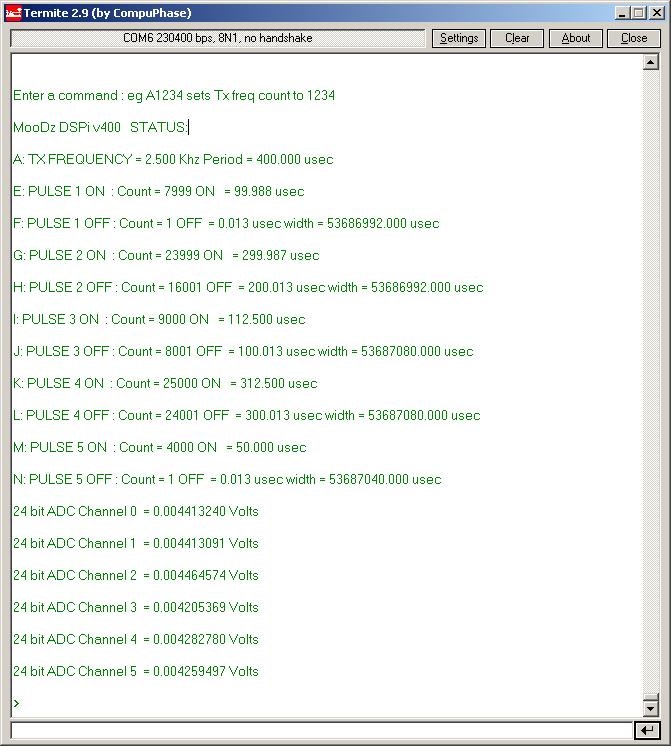Click the 'I: PULSE 3 ON' line
Image resolution: width=671 pixels, height=746 pixels.
[159, 319]
